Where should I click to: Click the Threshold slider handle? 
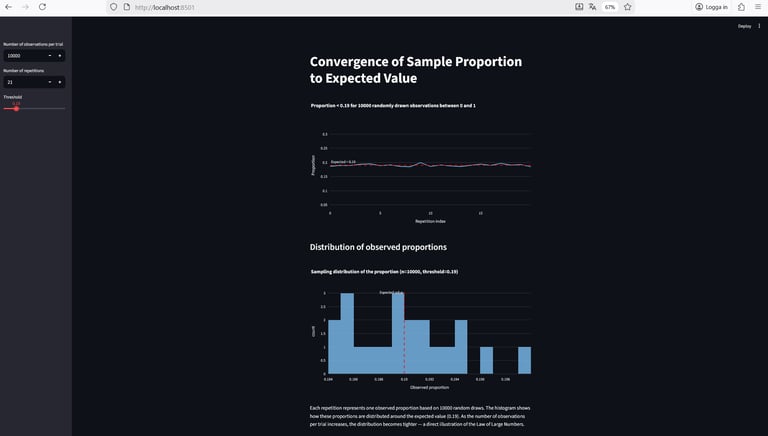pos(16,108)
